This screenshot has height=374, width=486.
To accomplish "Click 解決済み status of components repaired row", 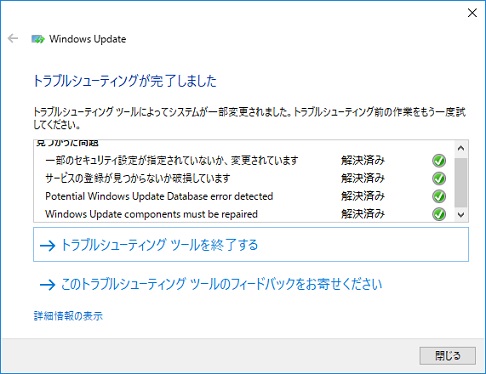I will (x=363, y=214).
